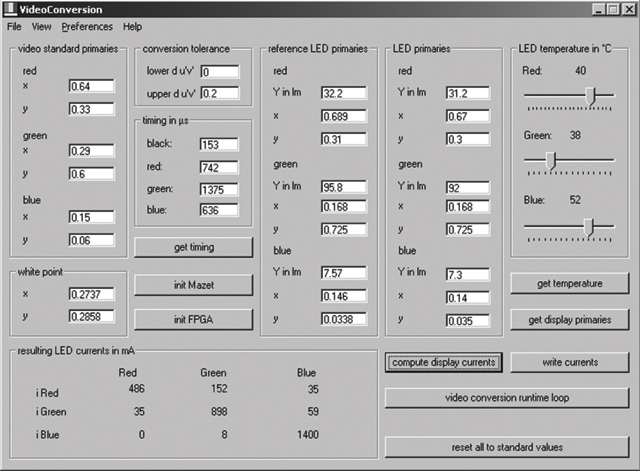Click reset all to standard values
The width and height of the screenshot is (640, 471).
[x=507, y=446]
